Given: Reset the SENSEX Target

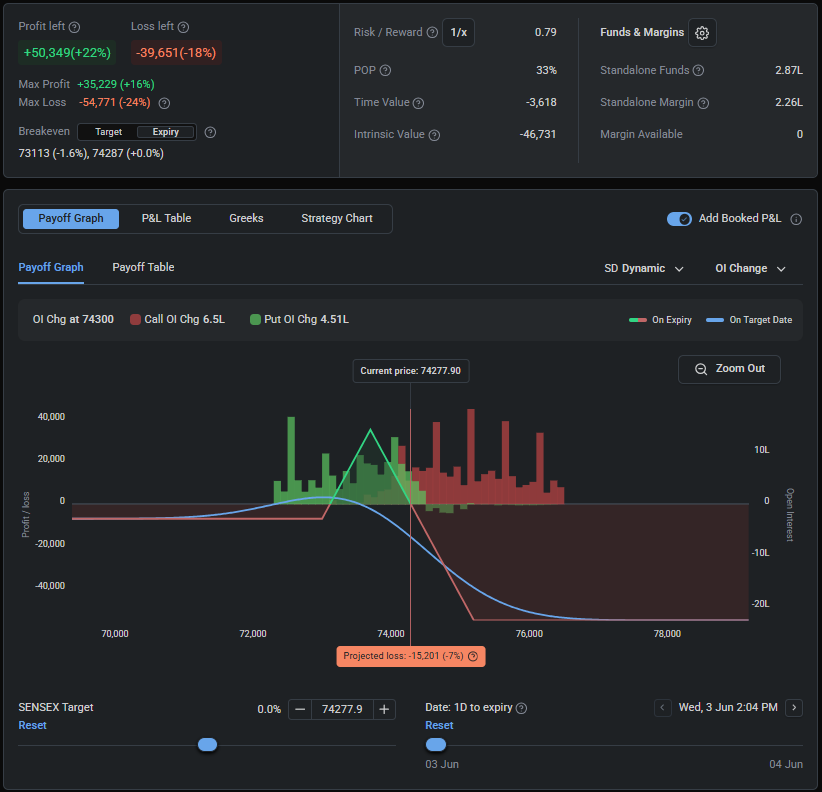Looking at the screenshot, I should (33, 725).
